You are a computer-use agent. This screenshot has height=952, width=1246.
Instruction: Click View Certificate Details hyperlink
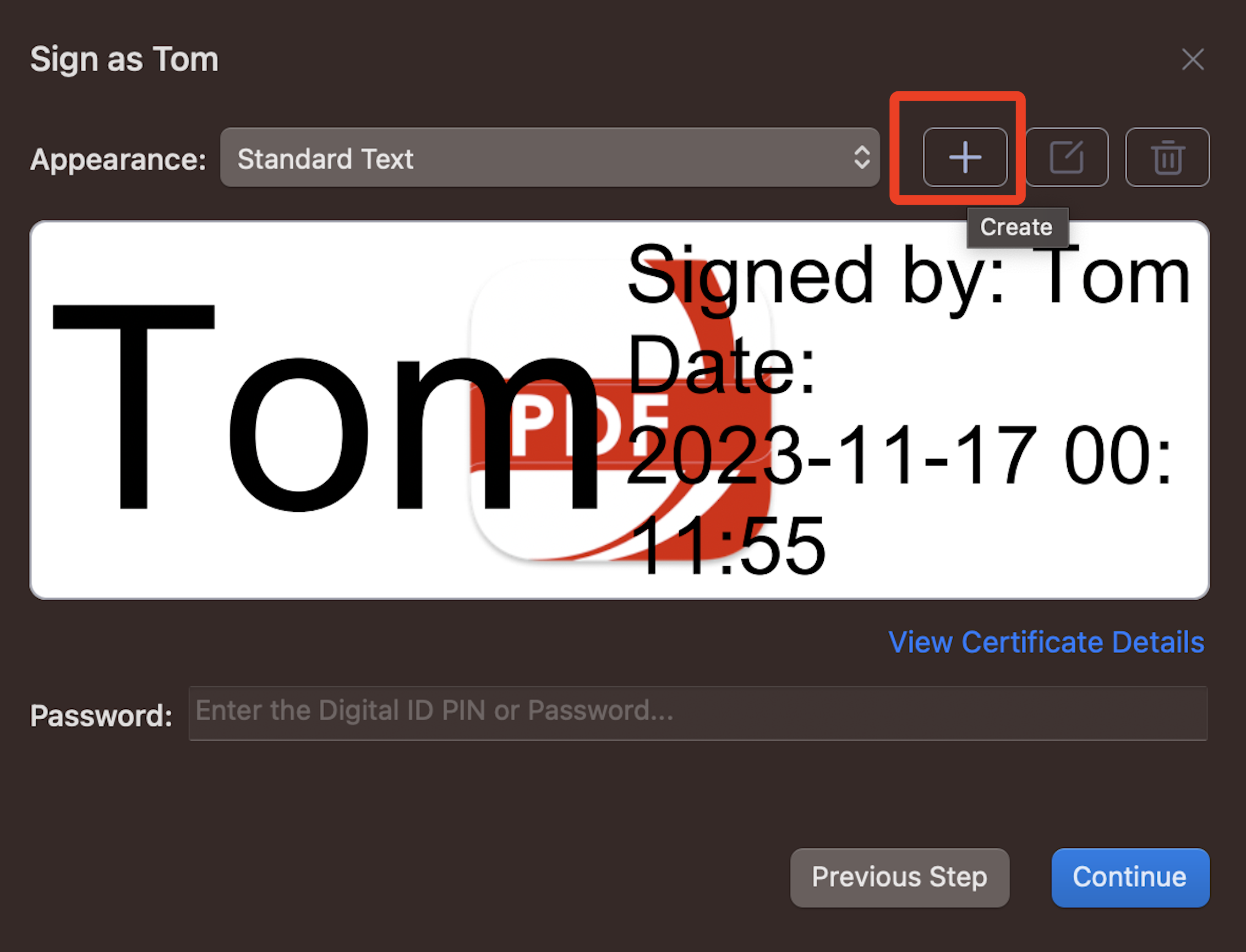pos(1044,640)
